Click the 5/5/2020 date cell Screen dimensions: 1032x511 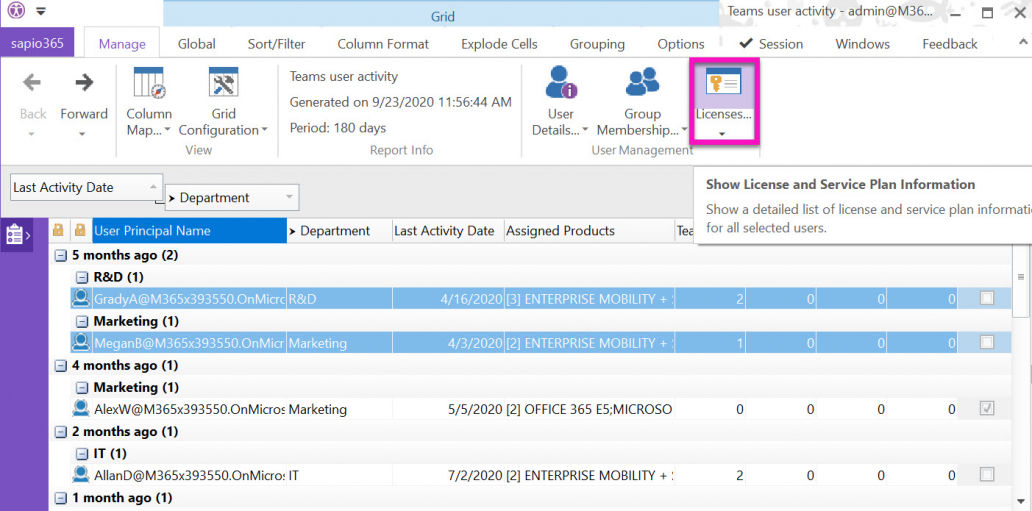click(x=448, y=409)
